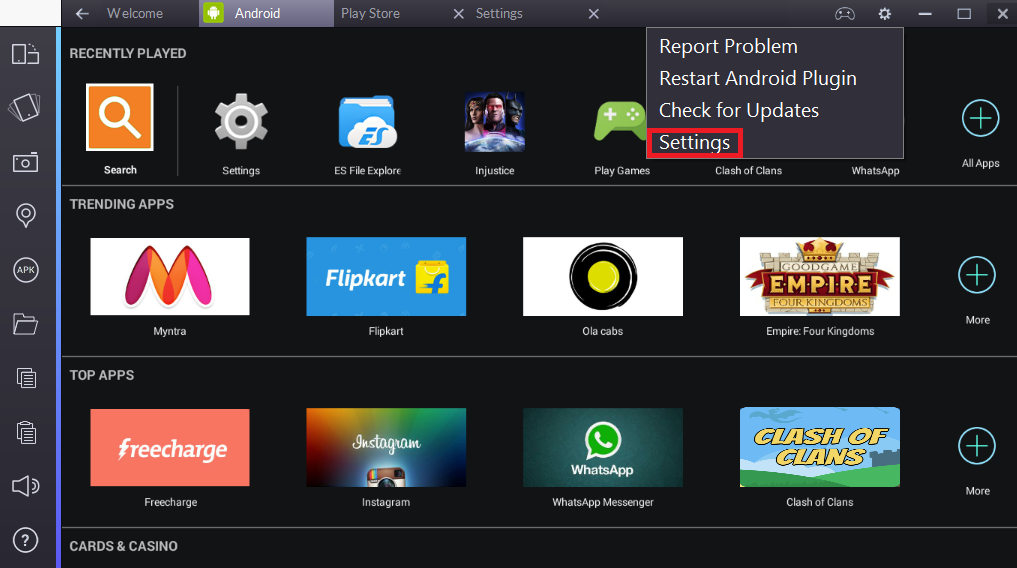Open the Flipkart app thumbnail

pyautogui.click(x=386, y=276)
